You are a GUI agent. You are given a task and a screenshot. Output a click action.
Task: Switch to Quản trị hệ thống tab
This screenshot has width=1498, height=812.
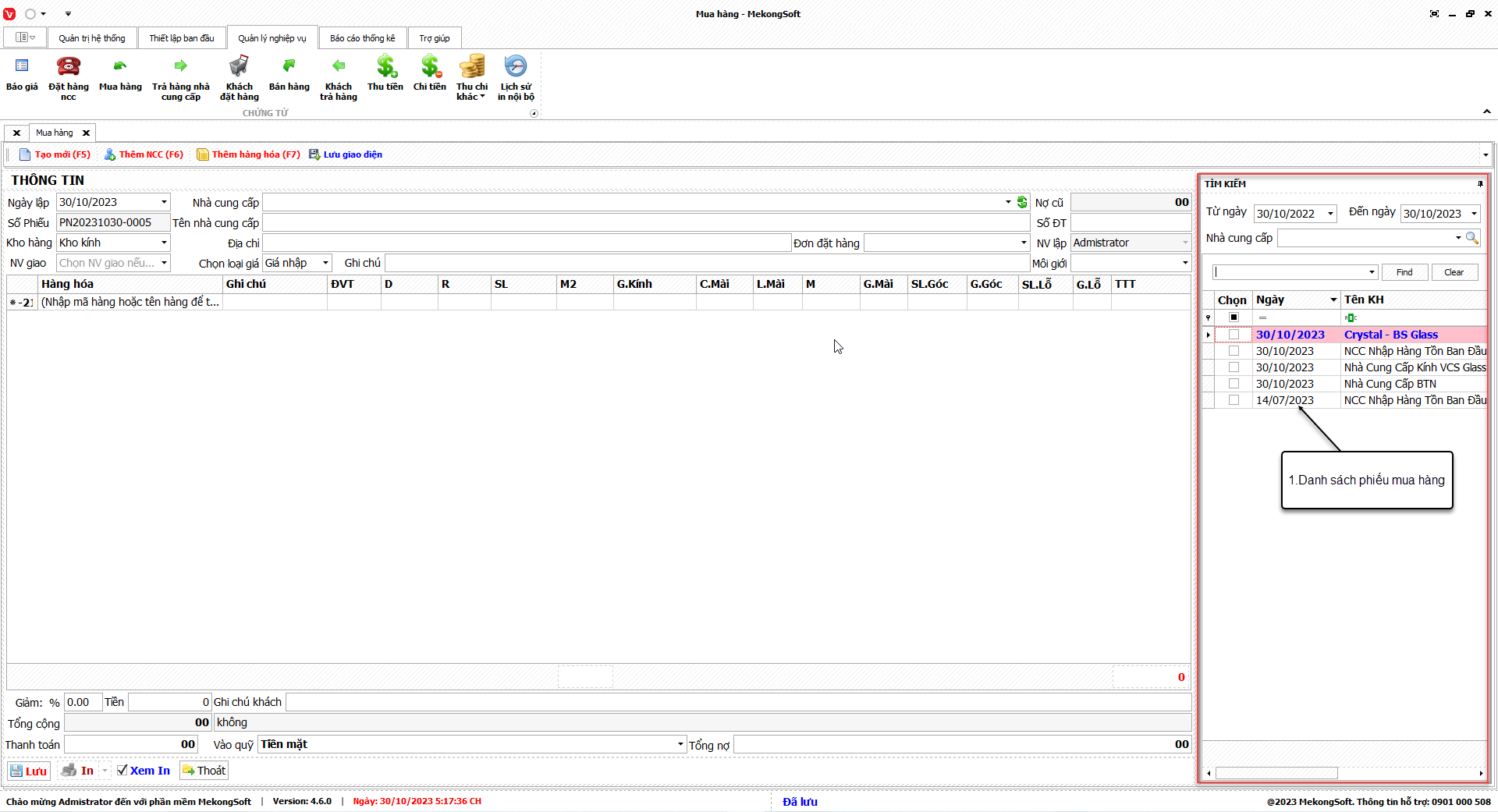point(92,38)
